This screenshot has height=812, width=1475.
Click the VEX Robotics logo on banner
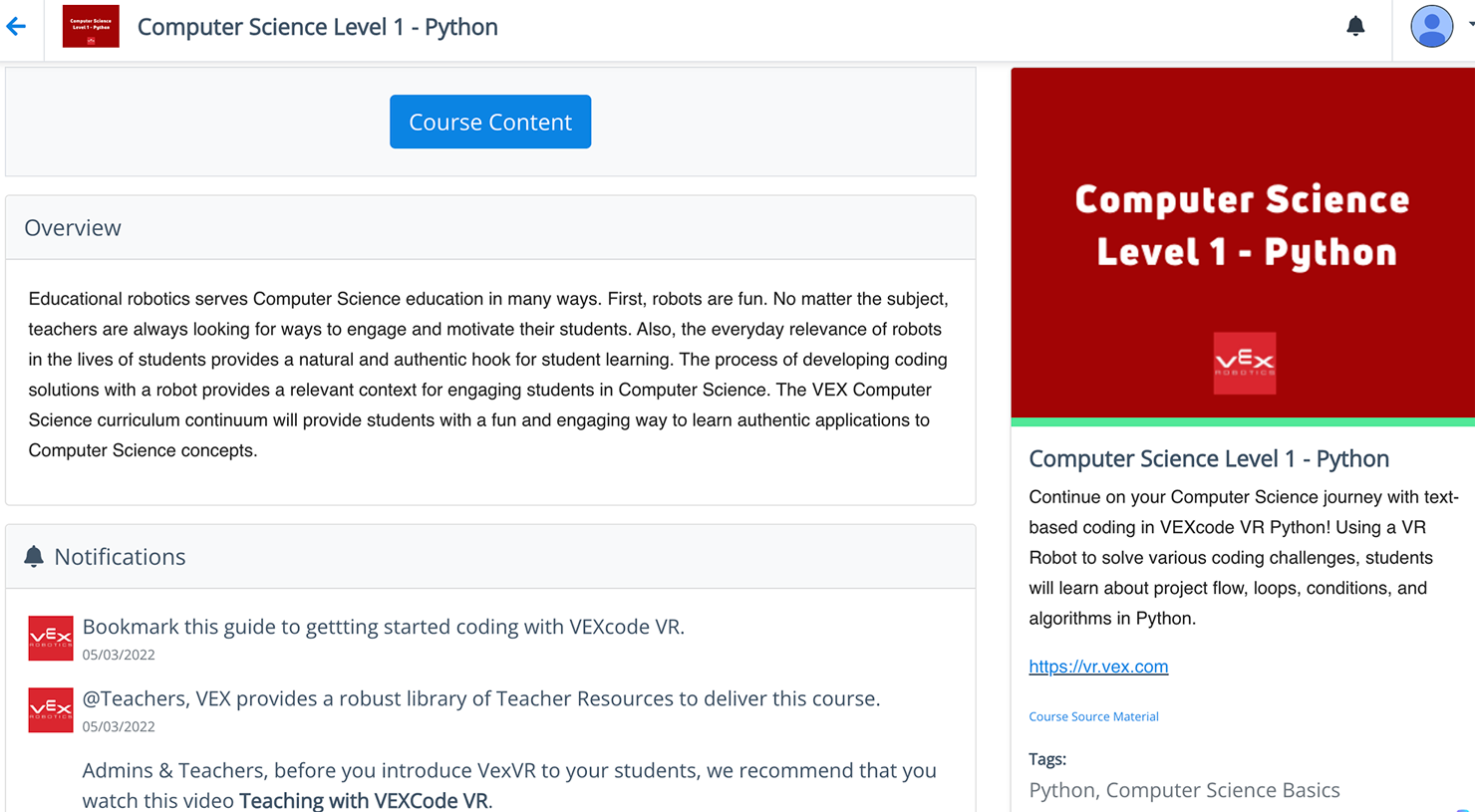coord(1244,363)
